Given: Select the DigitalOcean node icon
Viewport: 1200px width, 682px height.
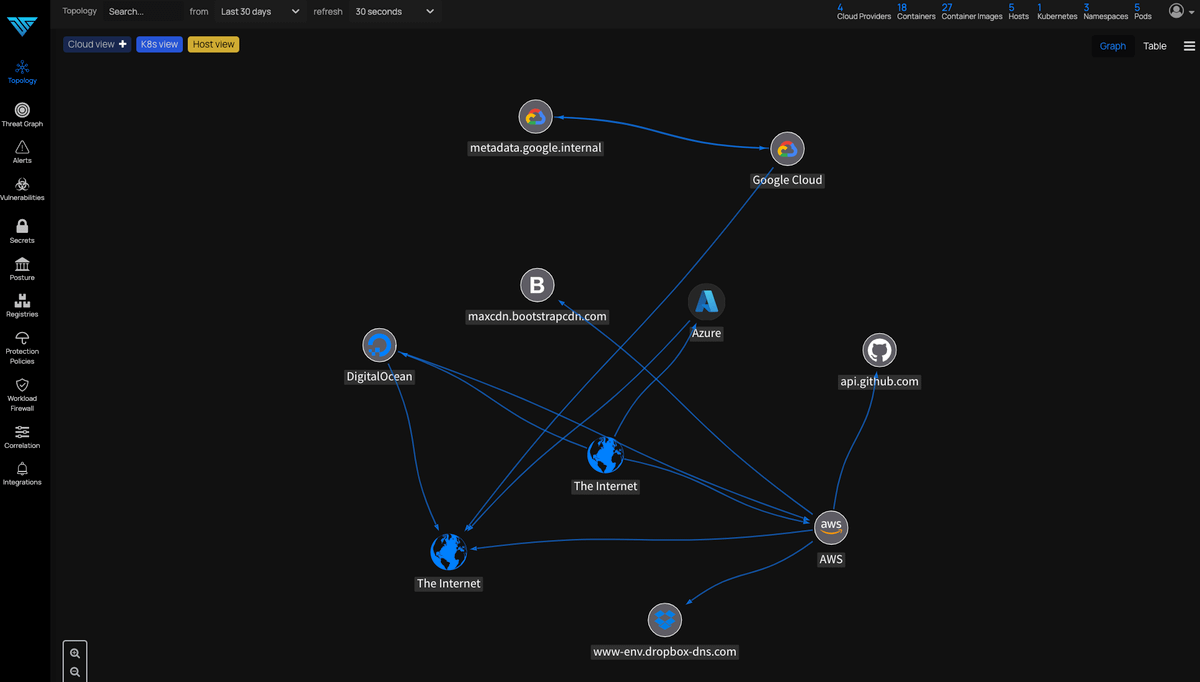Looking at the screenshot, I should tap(379, 346).
